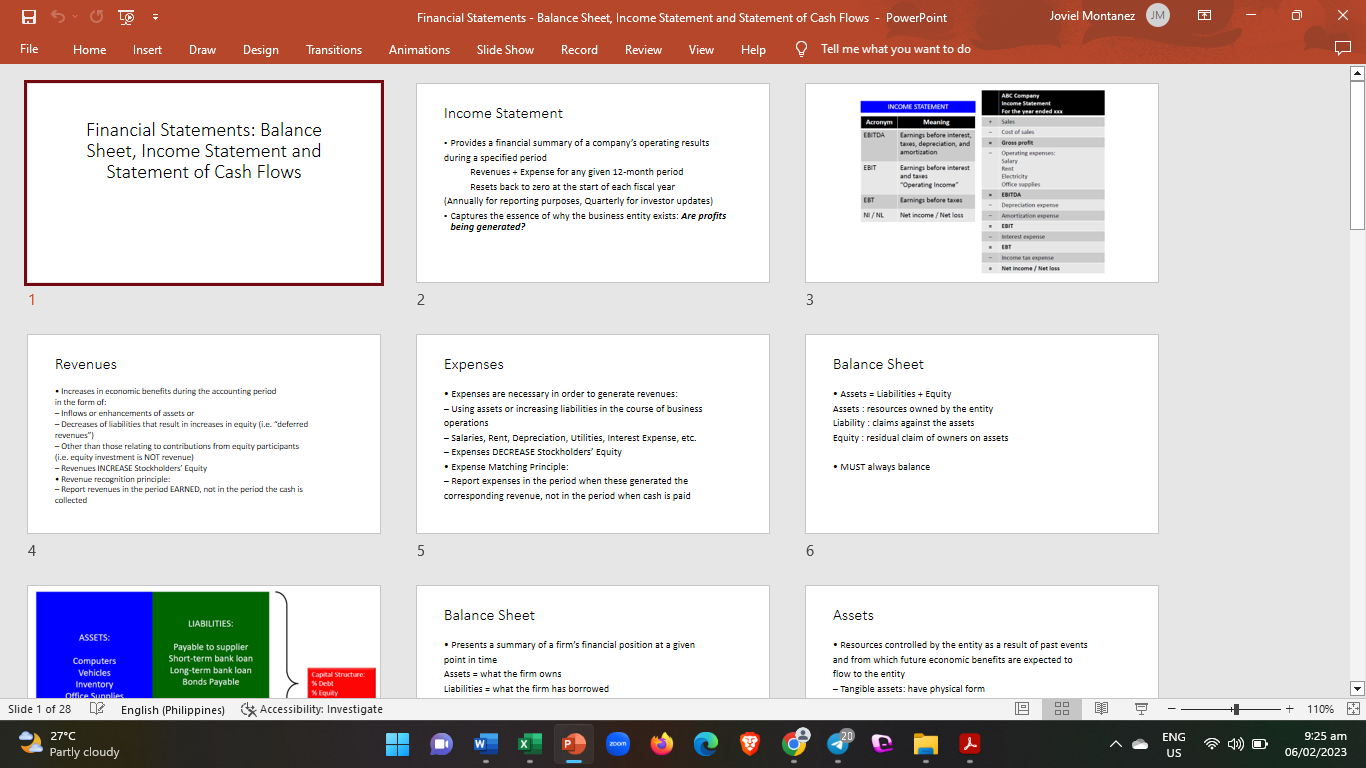
Task: Open Ribbon Display Options
Action: pyautogui.click(x=1204, y=17)
